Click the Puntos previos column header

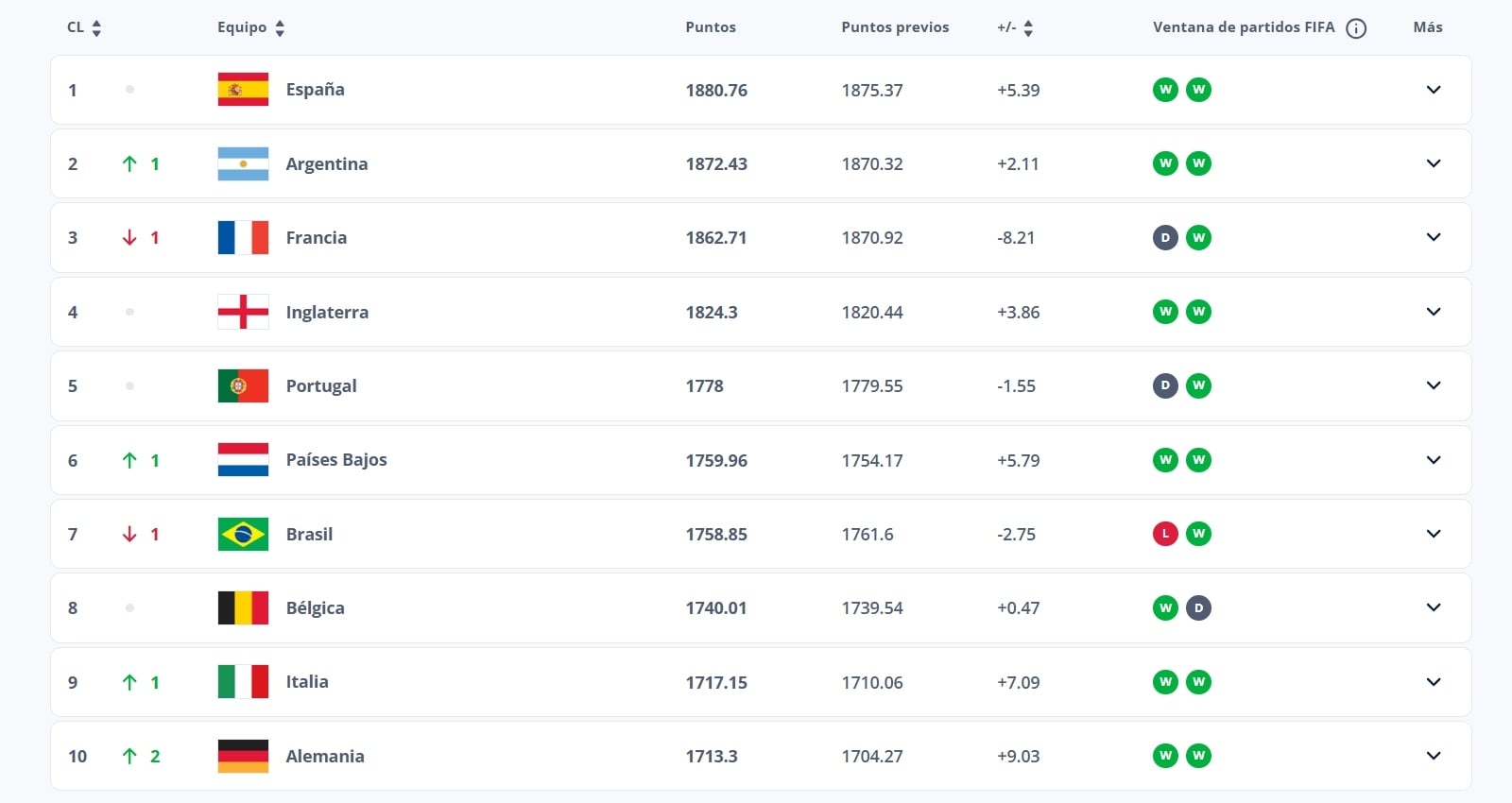(895, 27)
